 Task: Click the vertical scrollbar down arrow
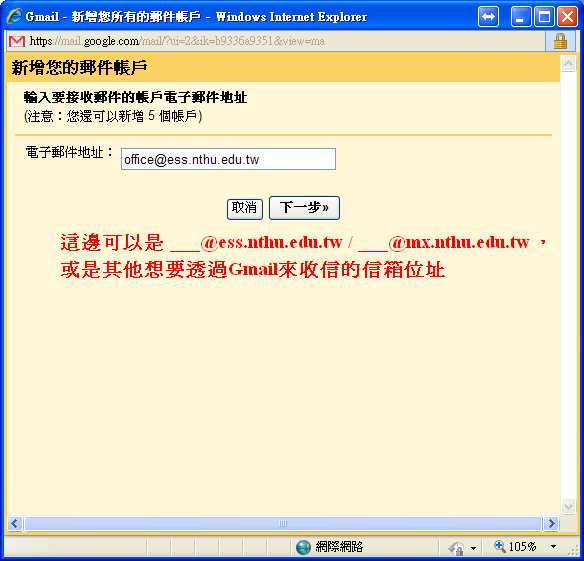point(568,507)
